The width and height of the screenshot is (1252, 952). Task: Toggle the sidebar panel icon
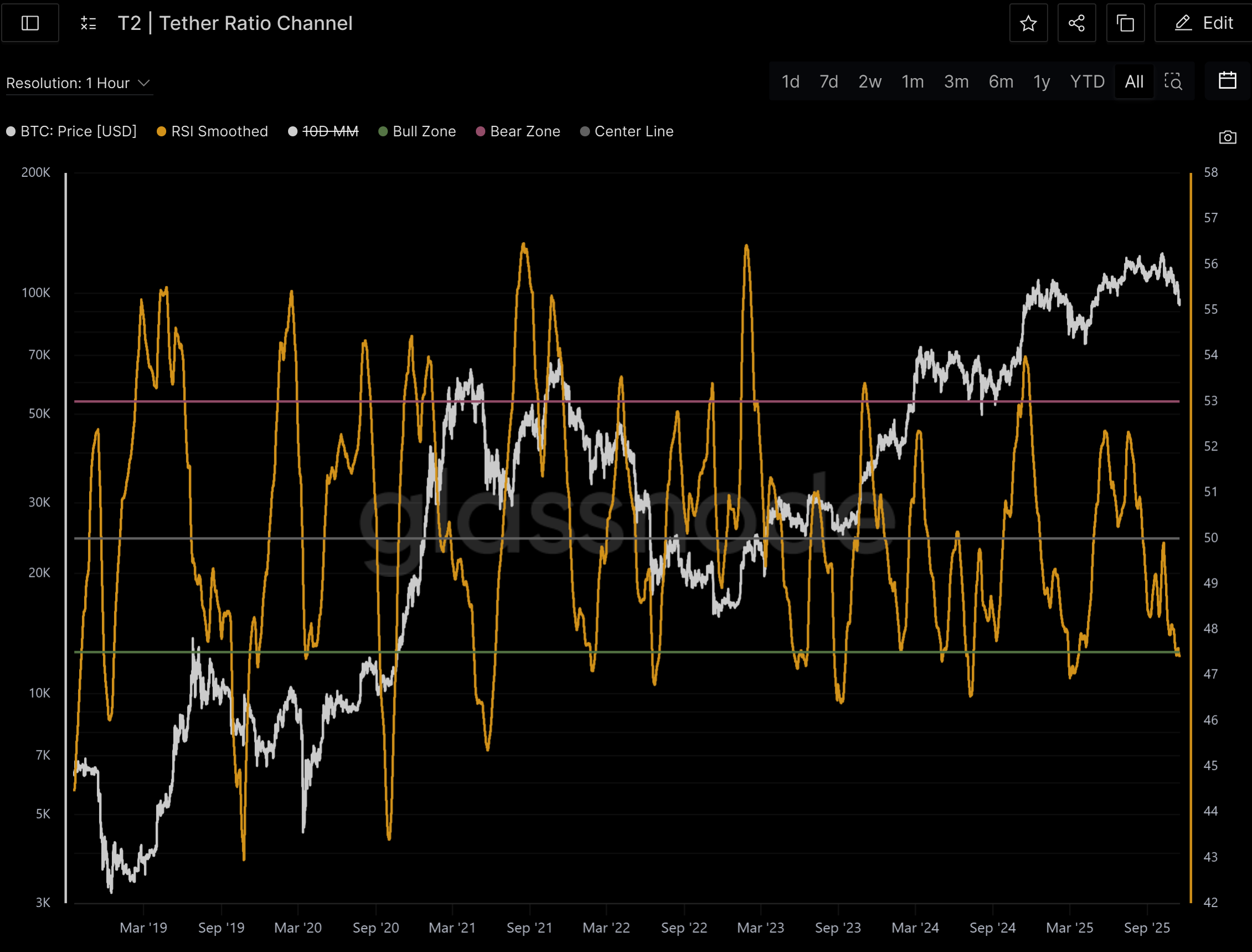coord(30,23)
